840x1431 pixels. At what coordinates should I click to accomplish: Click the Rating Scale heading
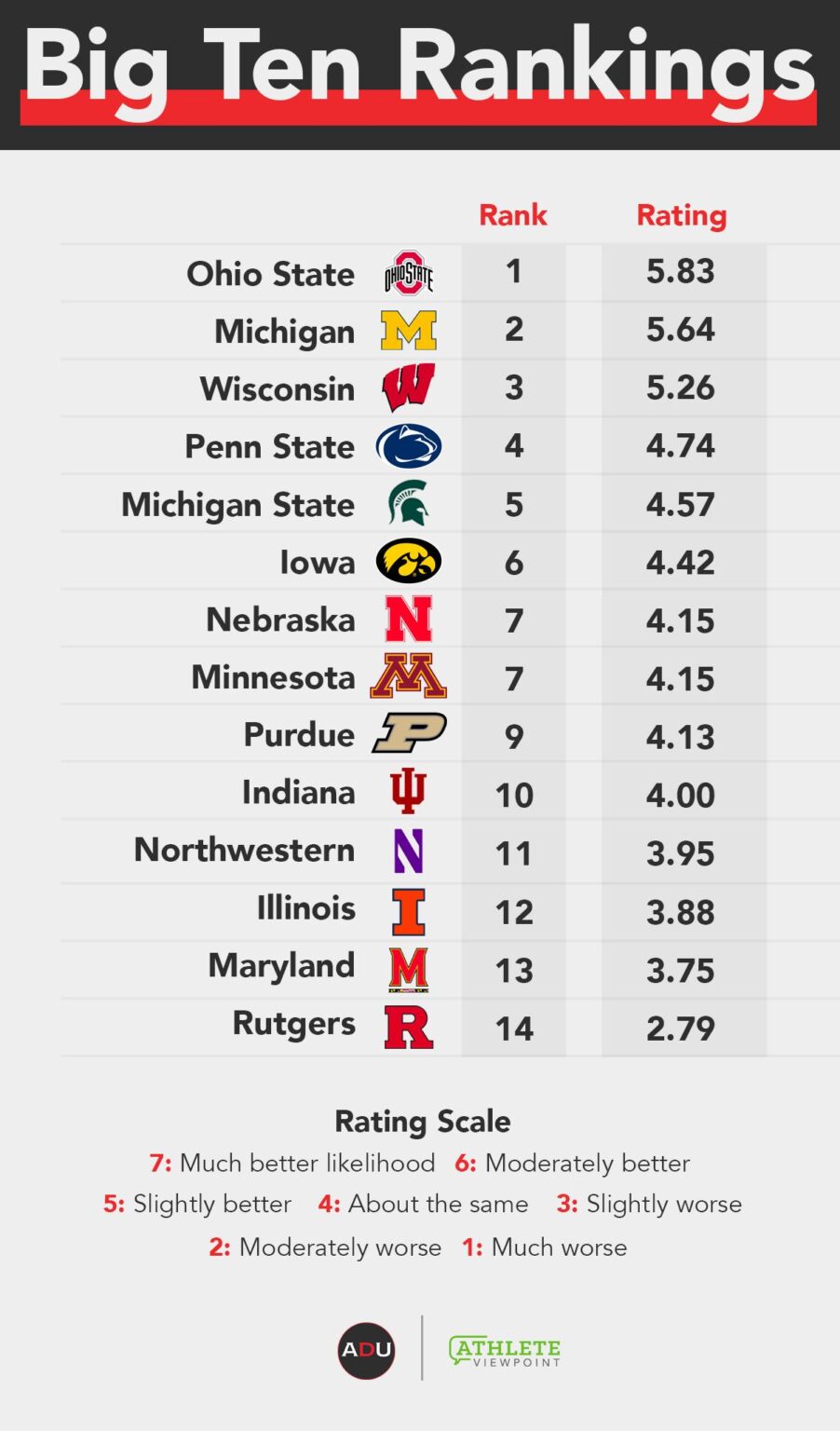(x=422, y=1121)
